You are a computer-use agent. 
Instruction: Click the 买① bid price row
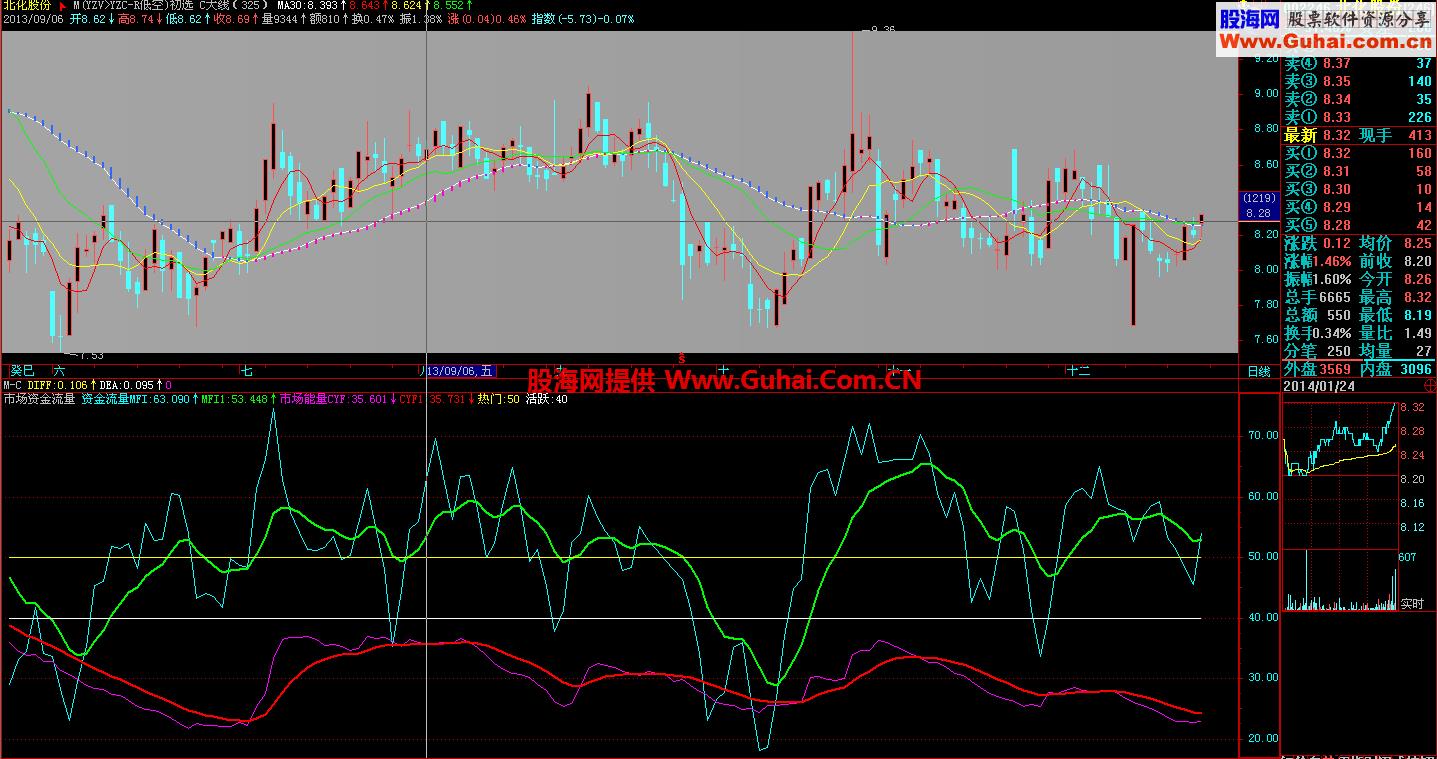[1358, 153]
